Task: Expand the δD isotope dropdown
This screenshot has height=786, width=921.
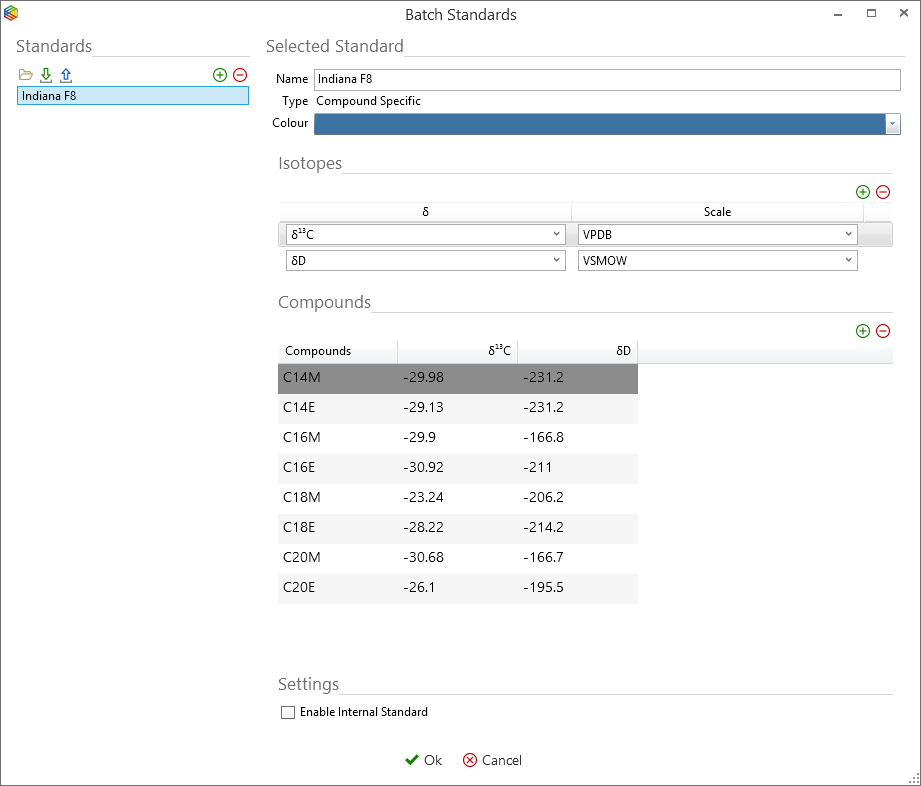Action: (556, 260)
